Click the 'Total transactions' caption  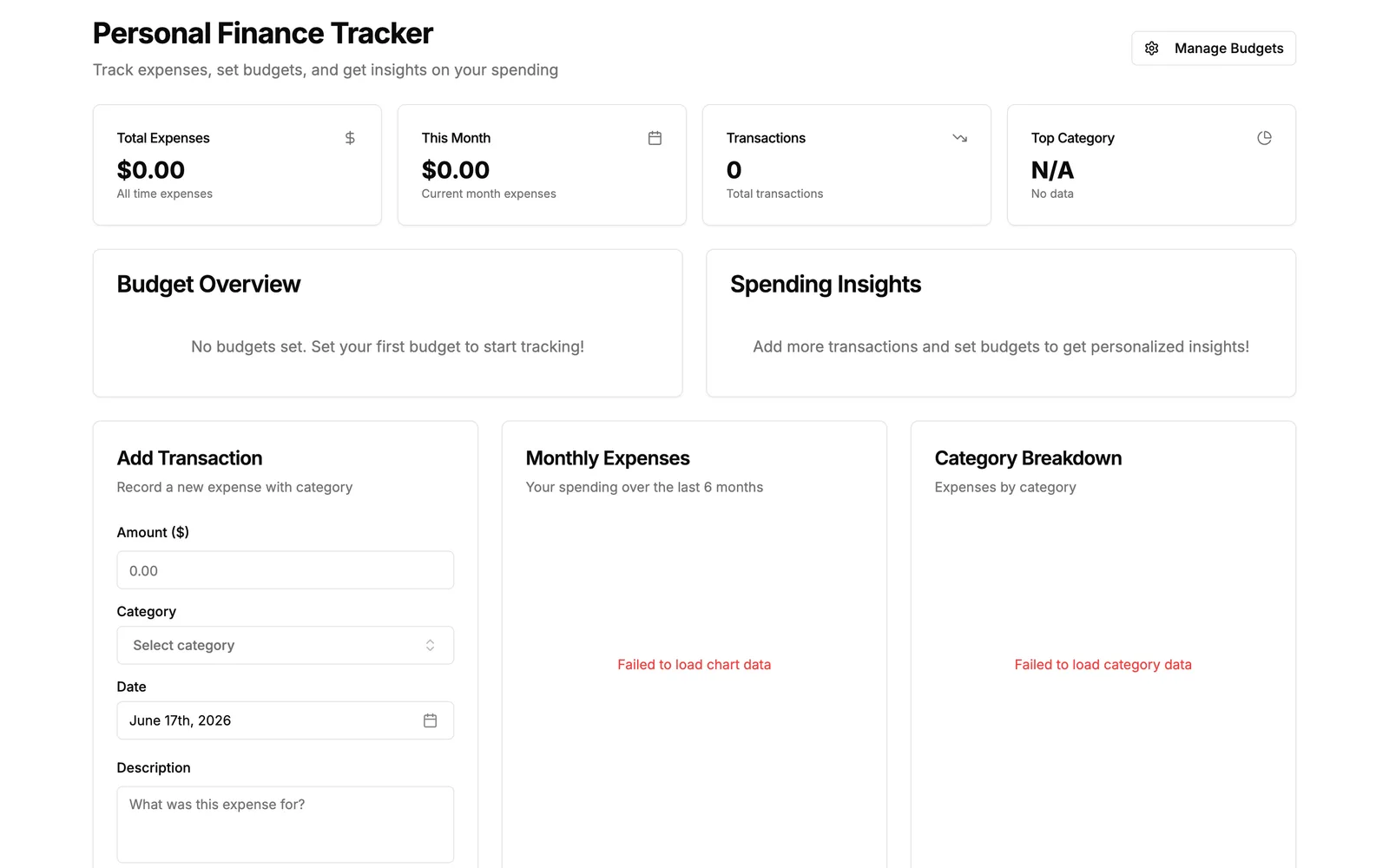pyautogui.click(x=774, y=194)
